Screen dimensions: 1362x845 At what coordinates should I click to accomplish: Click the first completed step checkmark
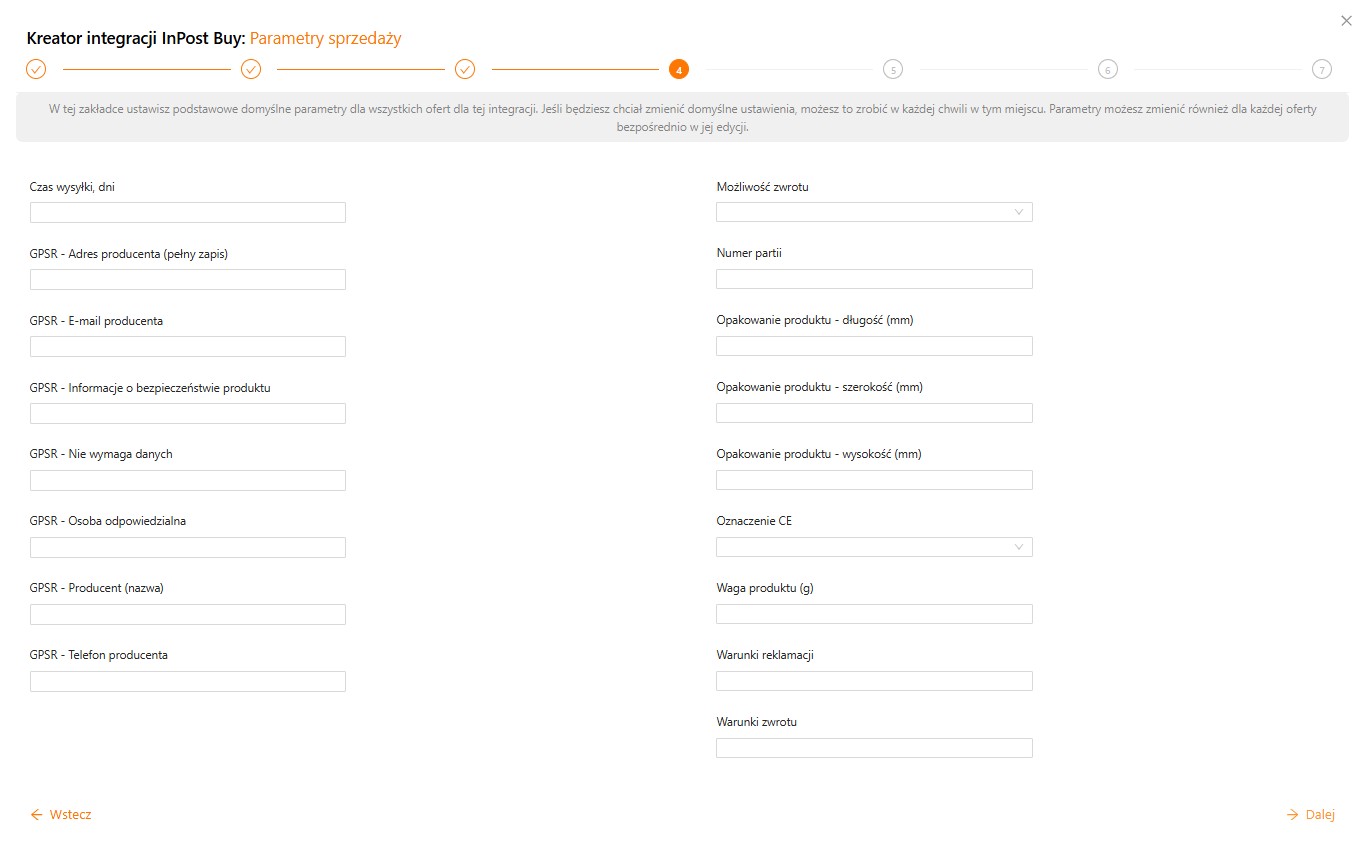point(36,69)
